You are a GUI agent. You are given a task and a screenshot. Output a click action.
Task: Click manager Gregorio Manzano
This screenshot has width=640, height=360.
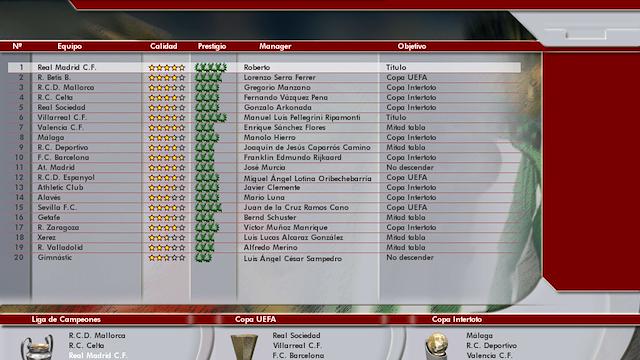[277, 87]
